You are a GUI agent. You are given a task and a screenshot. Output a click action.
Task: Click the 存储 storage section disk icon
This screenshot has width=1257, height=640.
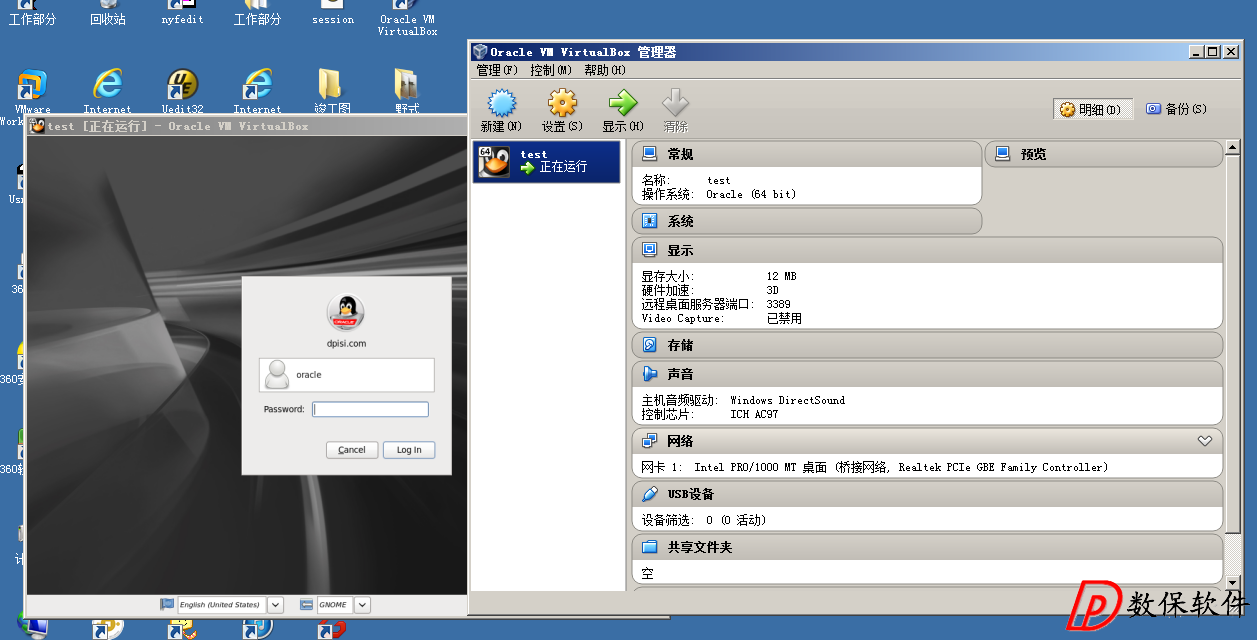tap(650, 345)
